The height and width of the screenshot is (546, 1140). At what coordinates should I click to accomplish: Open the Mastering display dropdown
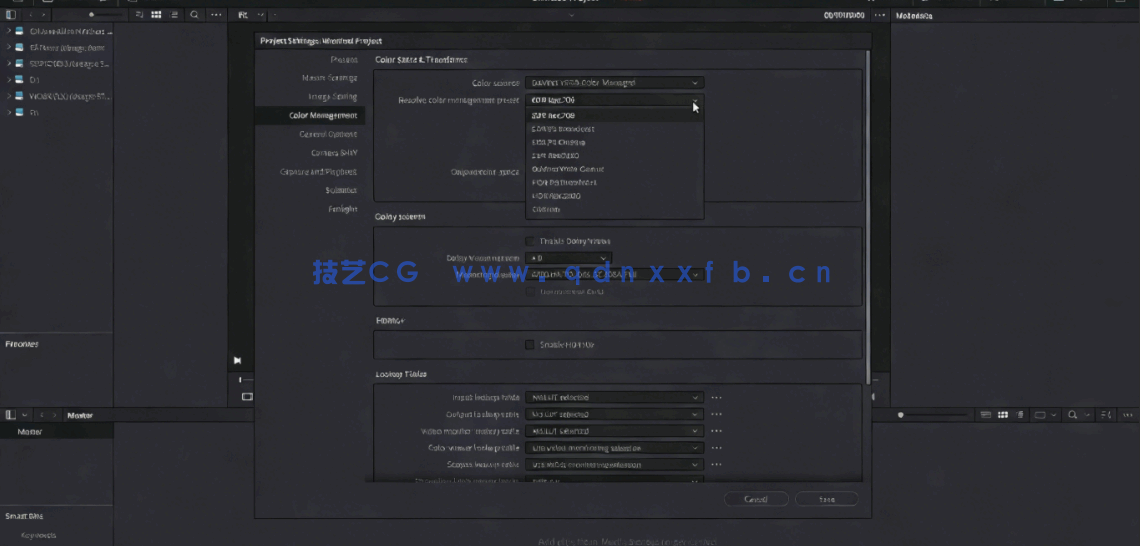coord(614,275)
